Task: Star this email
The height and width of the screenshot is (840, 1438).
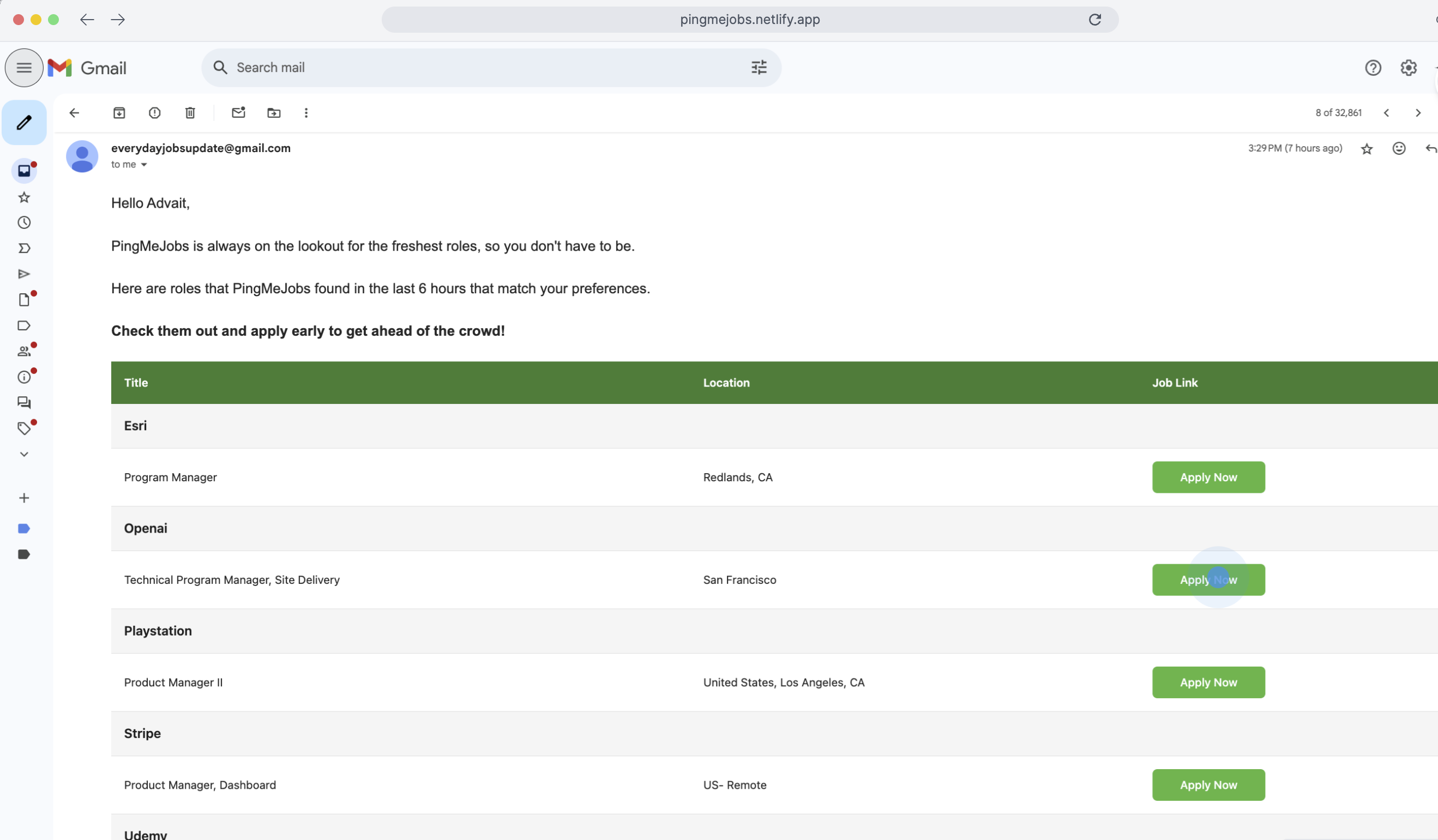Action: pyautogui.click(x=1366, y=149)
